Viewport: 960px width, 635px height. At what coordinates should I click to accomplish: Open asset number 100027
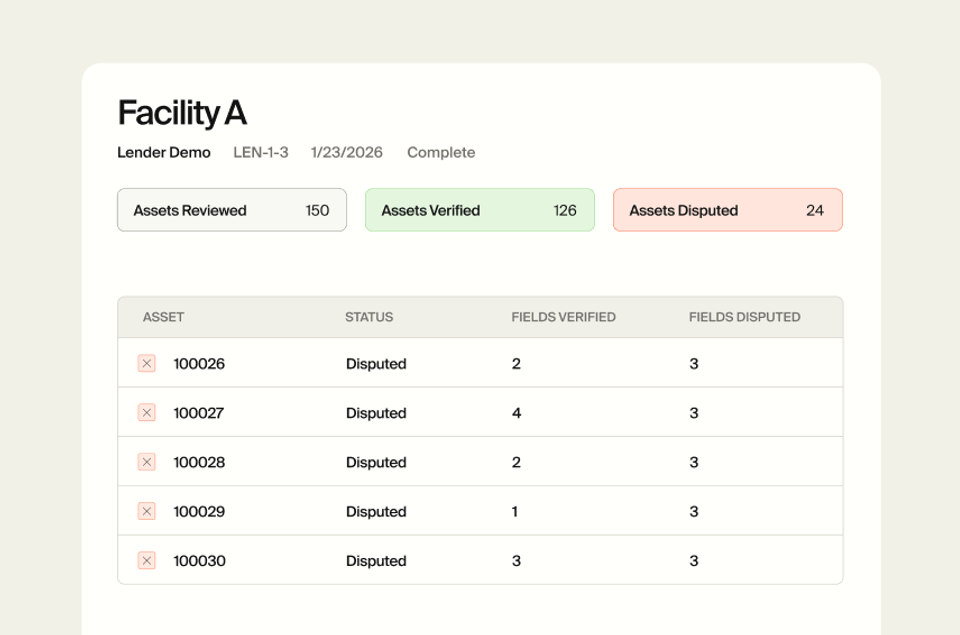(x=198, y=413)
